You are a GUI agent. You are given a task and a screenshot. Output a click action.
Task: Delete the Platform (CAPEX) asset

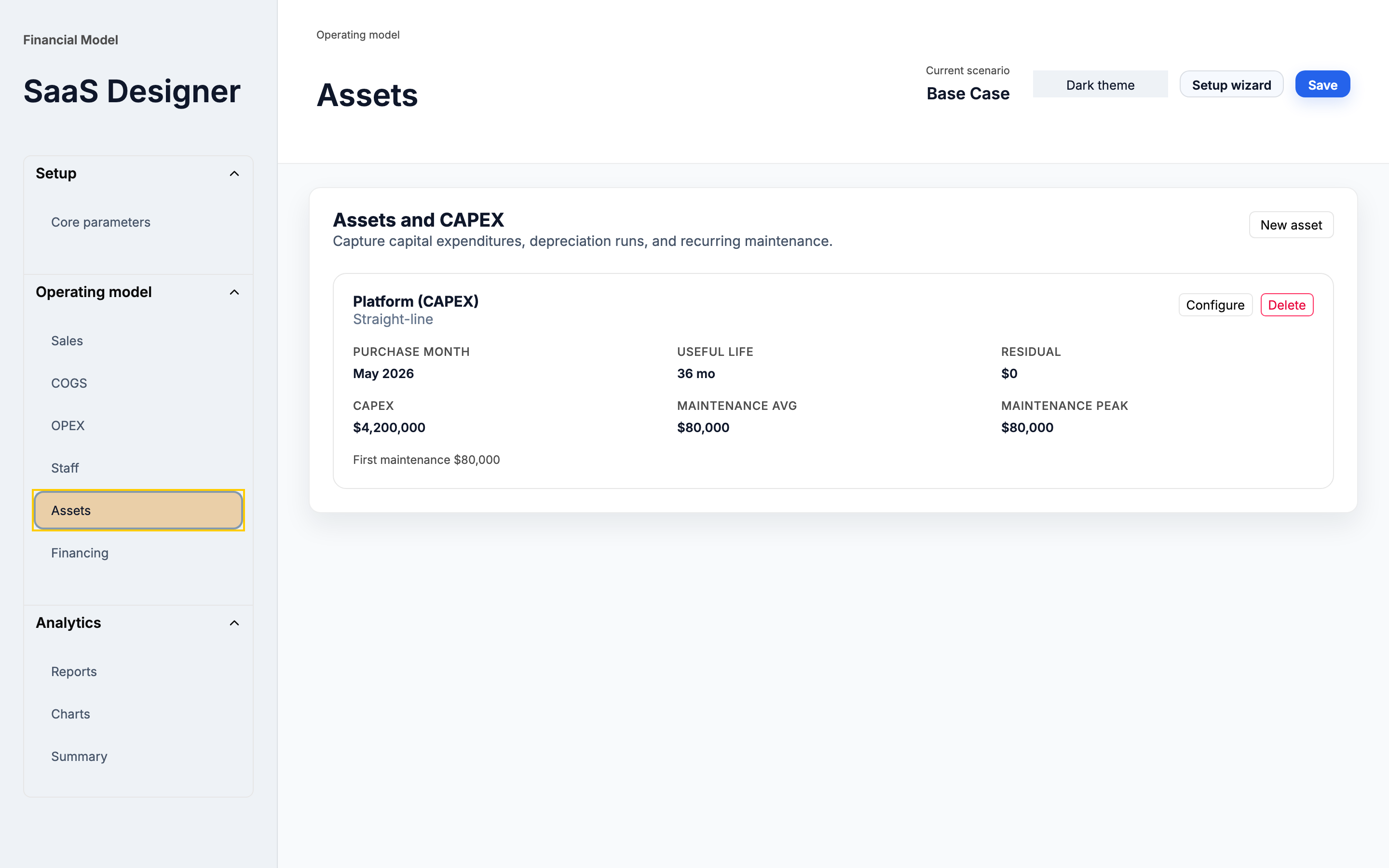[1286, 305]
